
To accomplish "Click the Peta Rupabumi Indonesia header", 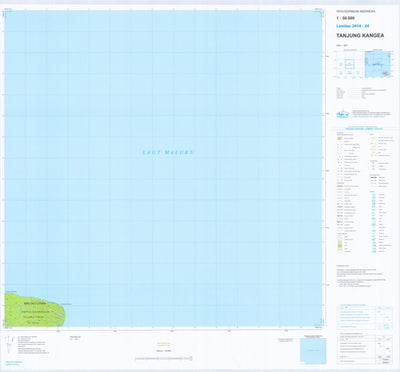I will click(355, 11).
